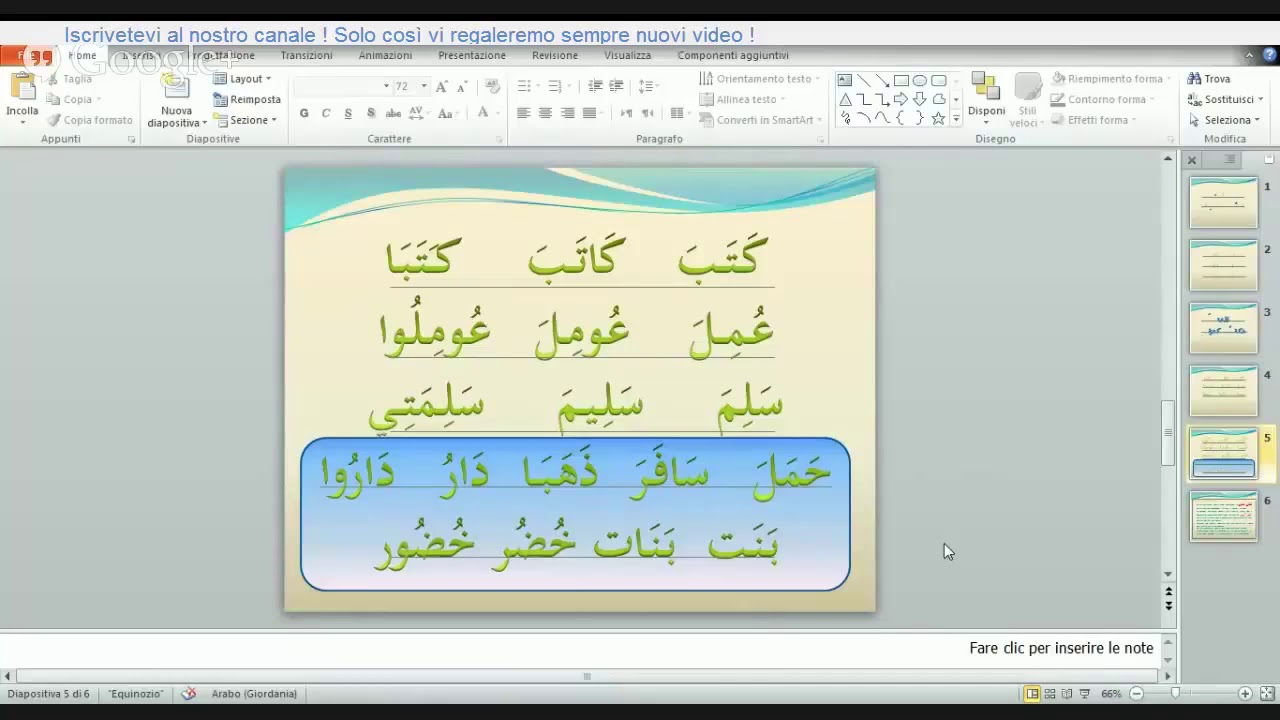1280x720 pixels.
Task: Select the triangle shape in the shapes gallery
Action: 845,99
